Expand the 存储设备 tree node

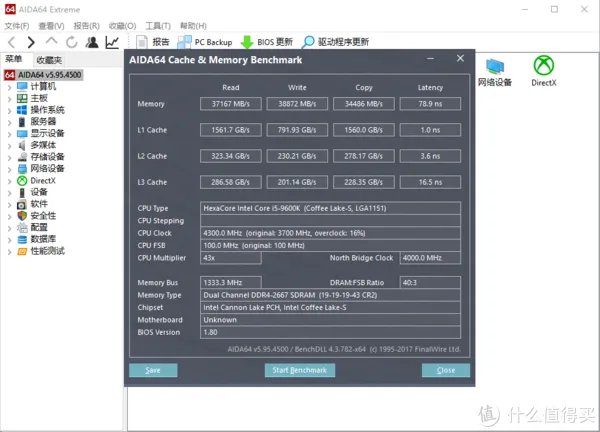pyautogui.click(x=11, y=156)
